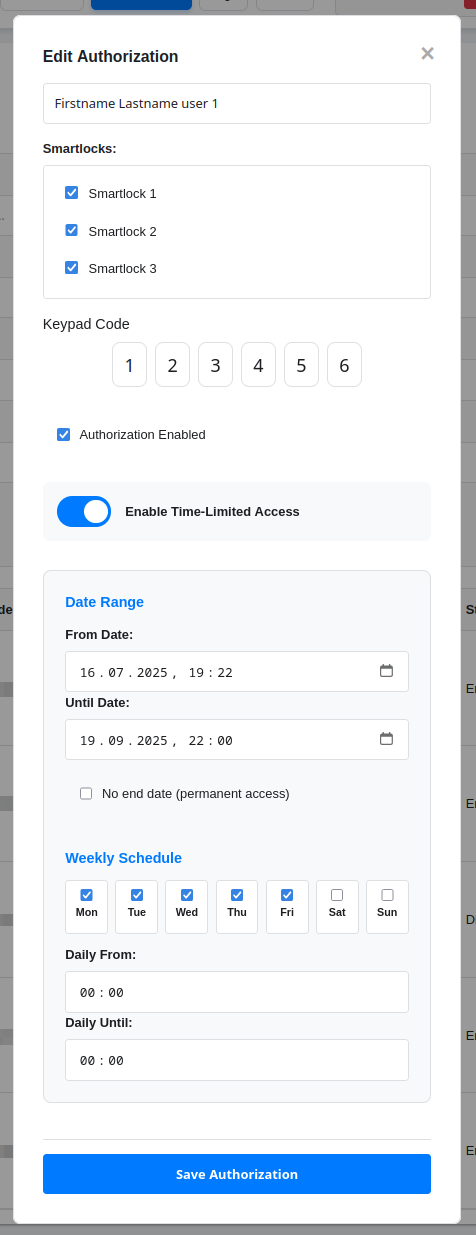Enable the Sat weekday checkbox
Screen dimensions: 476x1235
click(337, 895)
